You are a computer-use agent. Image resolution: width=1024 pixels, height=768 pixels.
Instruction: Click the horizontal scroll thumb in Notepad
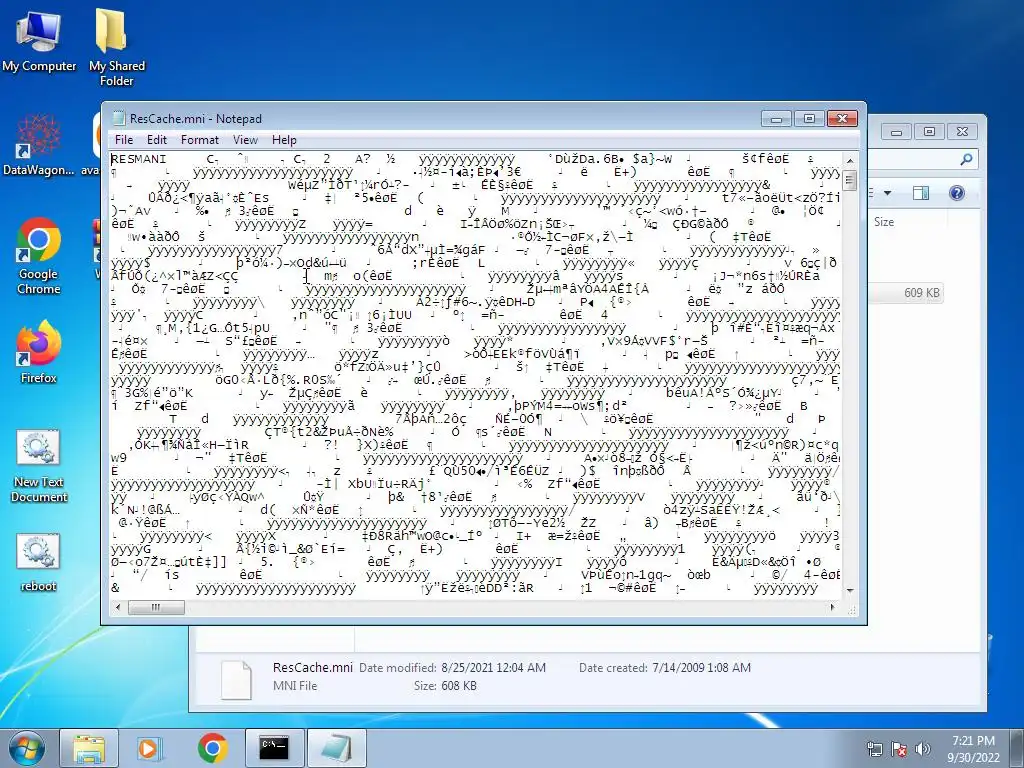click(155, 607)
